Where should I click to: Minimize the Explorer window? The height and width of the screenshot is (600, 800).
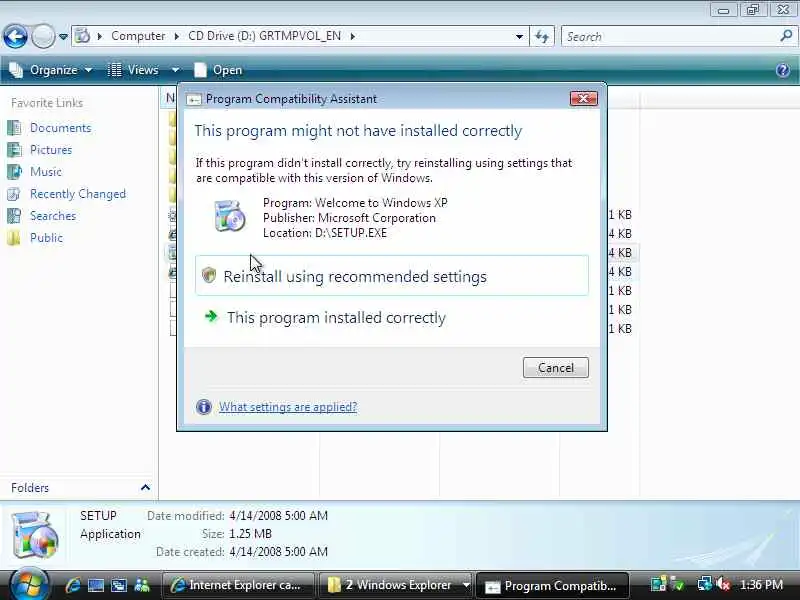[723, 9]
